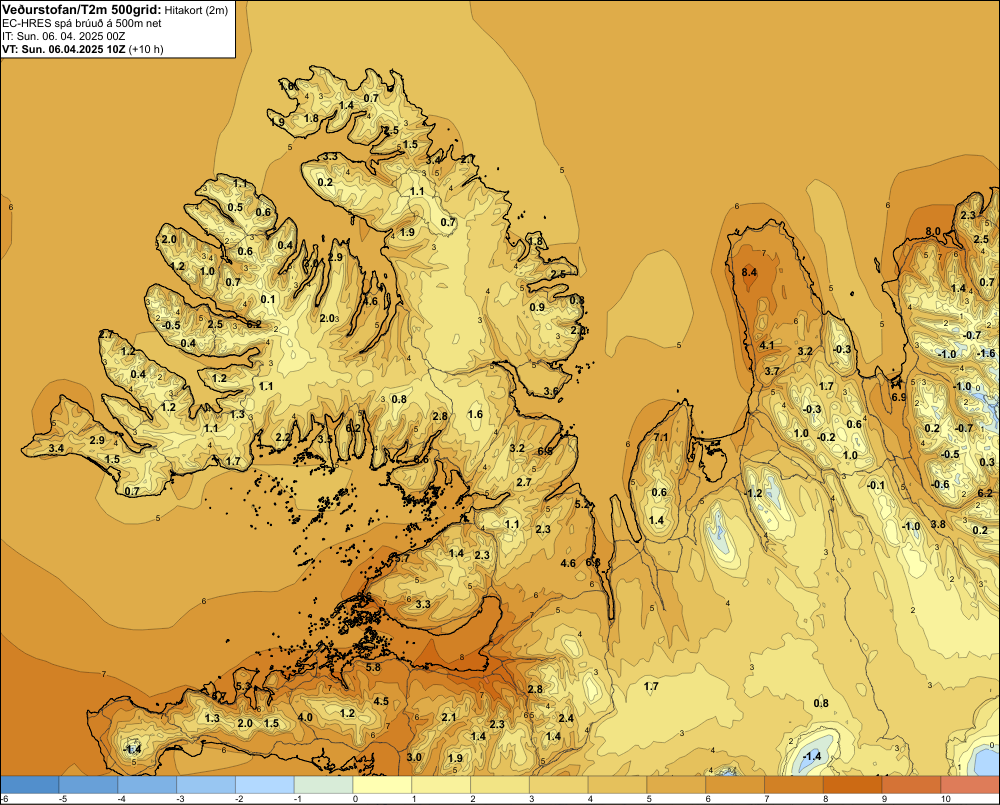The height and width of the screenshot is (805, 1000).
Task: Click the 8.4 temperature value on the map
Action: [749, 272]
